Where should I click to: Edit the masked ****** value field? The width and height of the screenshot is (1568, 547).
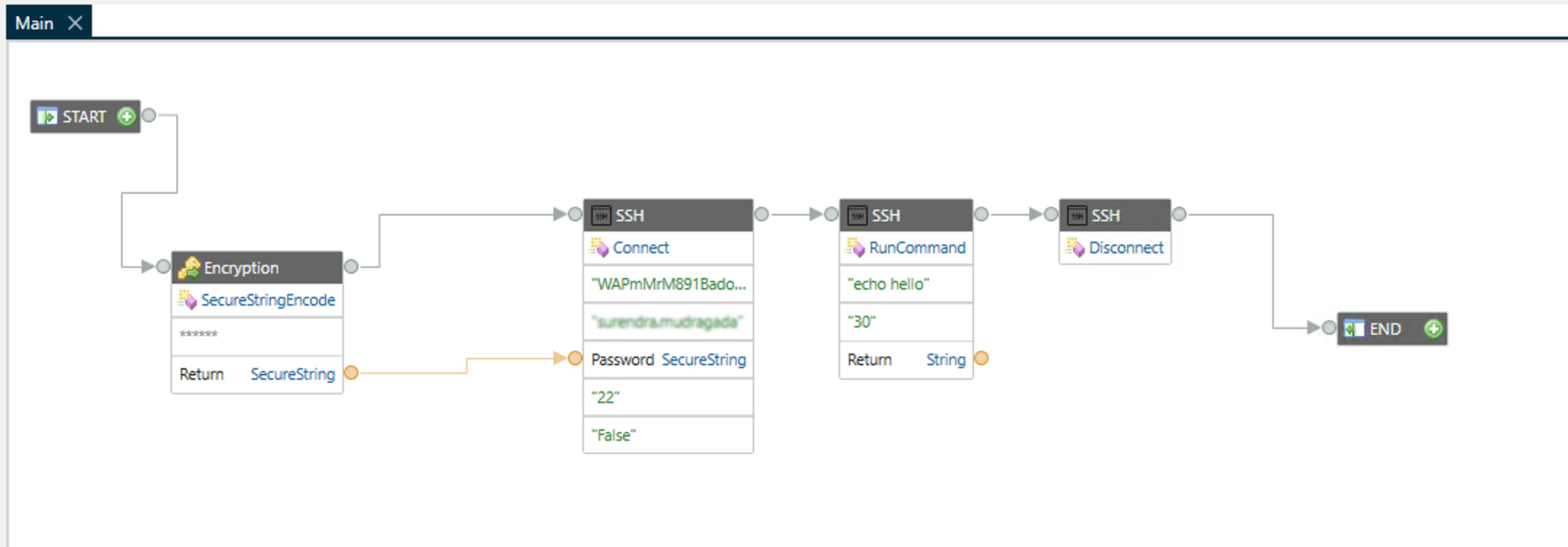coord(257,336)
